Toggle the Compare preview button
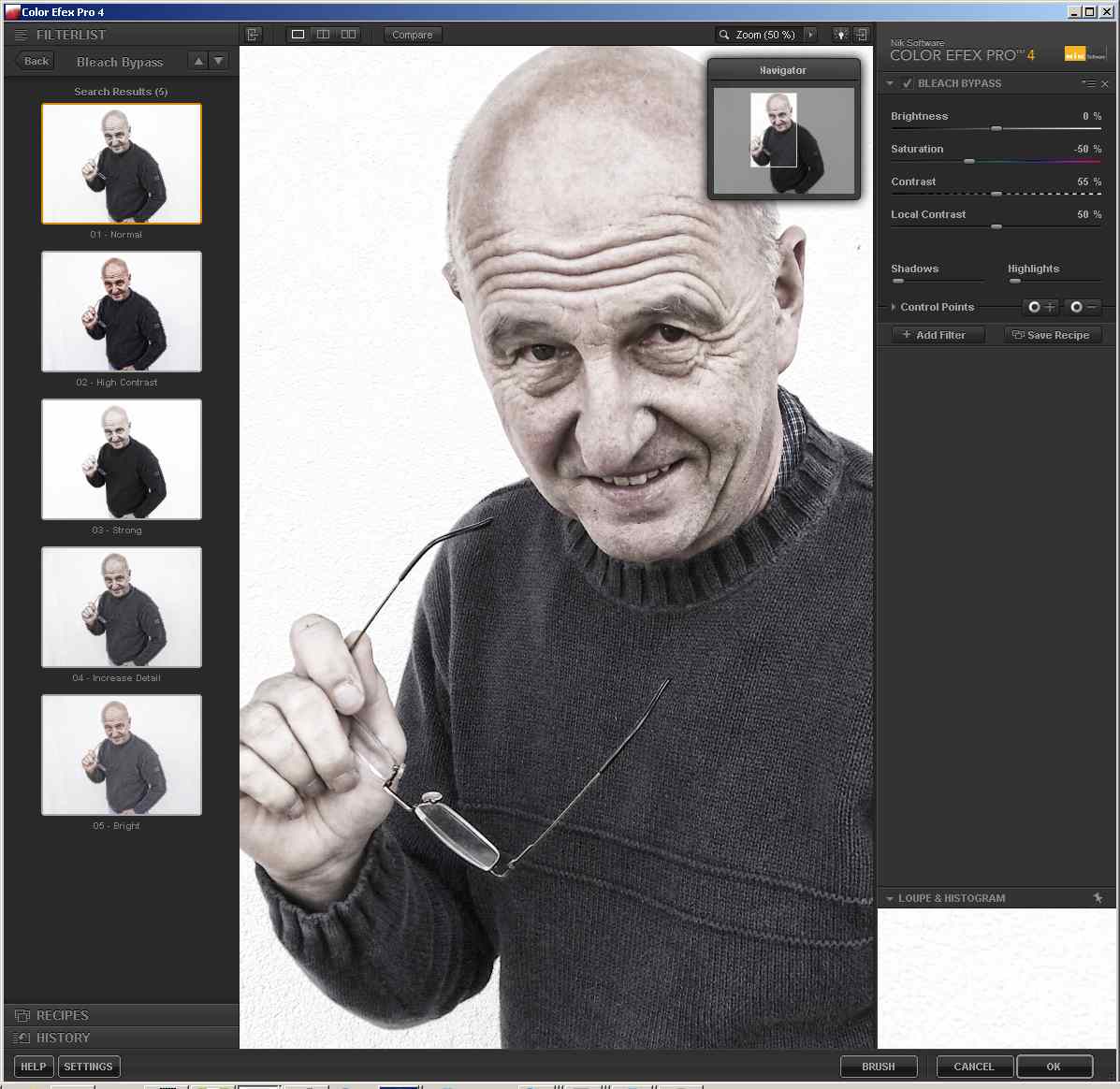Image resolution: width=1120 pixels, height=1089 pixels. point(412,35)
